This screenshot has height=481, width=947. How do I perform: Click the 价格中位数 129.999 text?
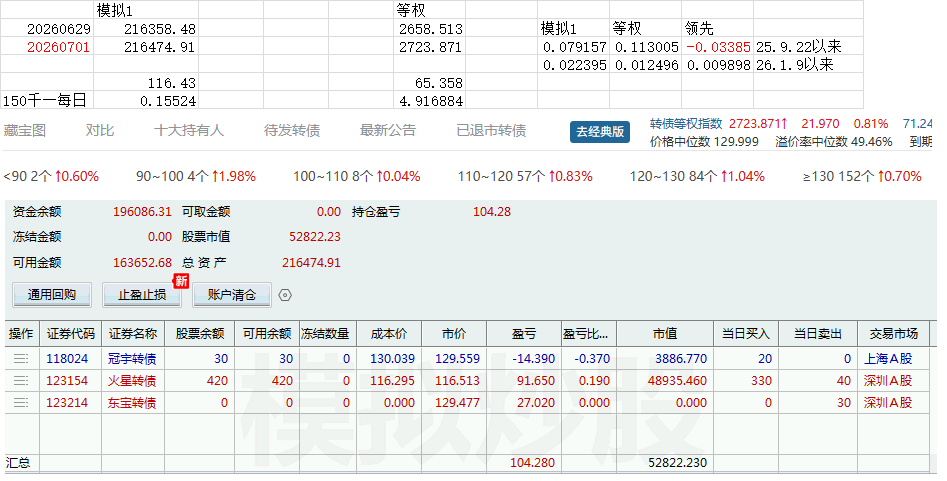pos(704,142)
